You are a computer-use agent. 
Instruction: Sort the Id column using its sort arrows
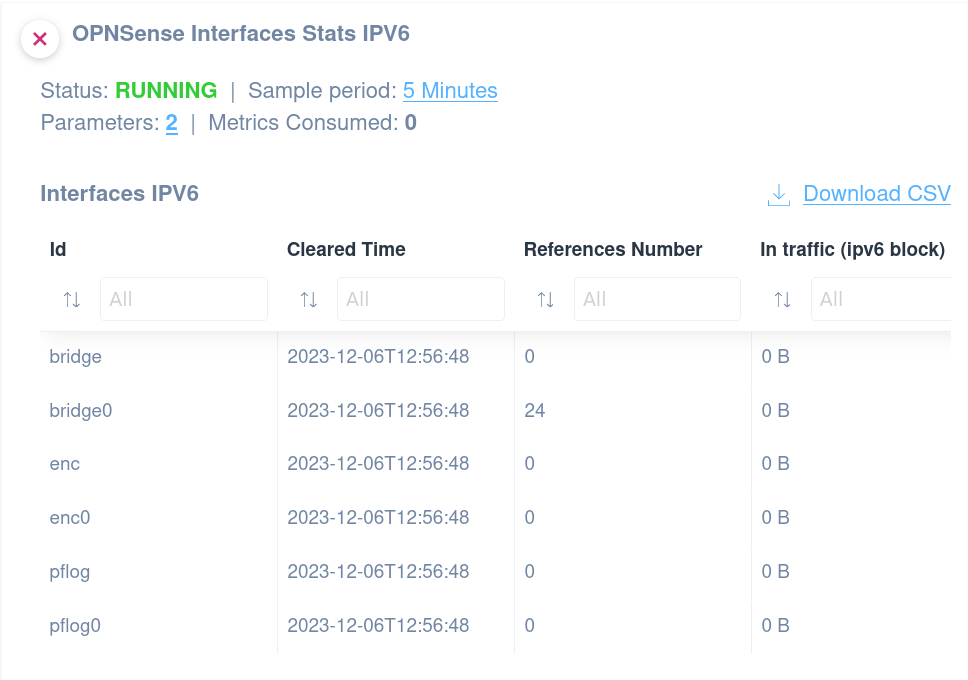pyautogui.click(x=71, y=298)
